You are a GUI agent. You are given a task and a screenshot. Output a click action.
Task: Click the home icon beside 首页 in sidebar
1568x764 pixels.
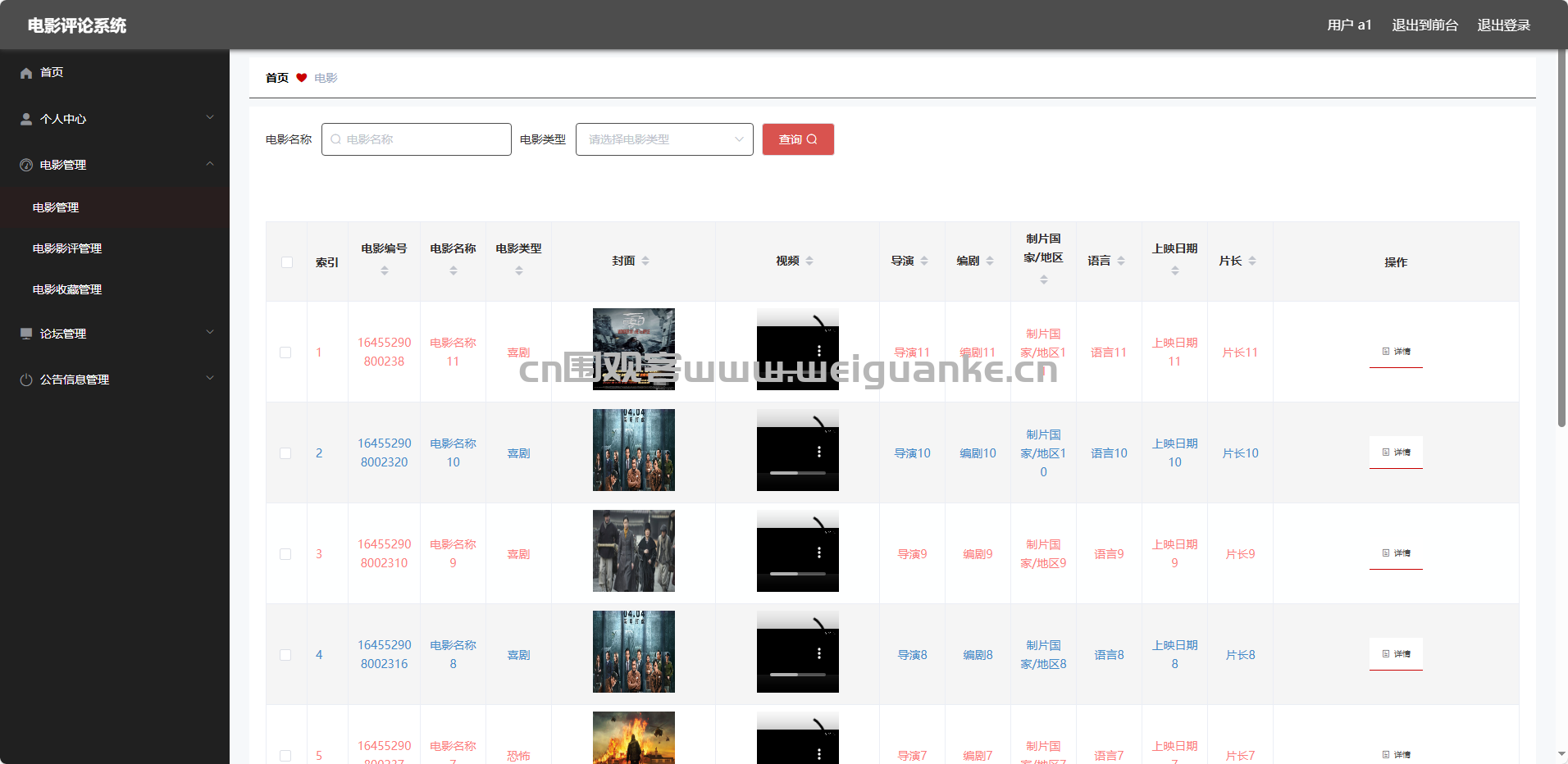click(x=26, y=73)
